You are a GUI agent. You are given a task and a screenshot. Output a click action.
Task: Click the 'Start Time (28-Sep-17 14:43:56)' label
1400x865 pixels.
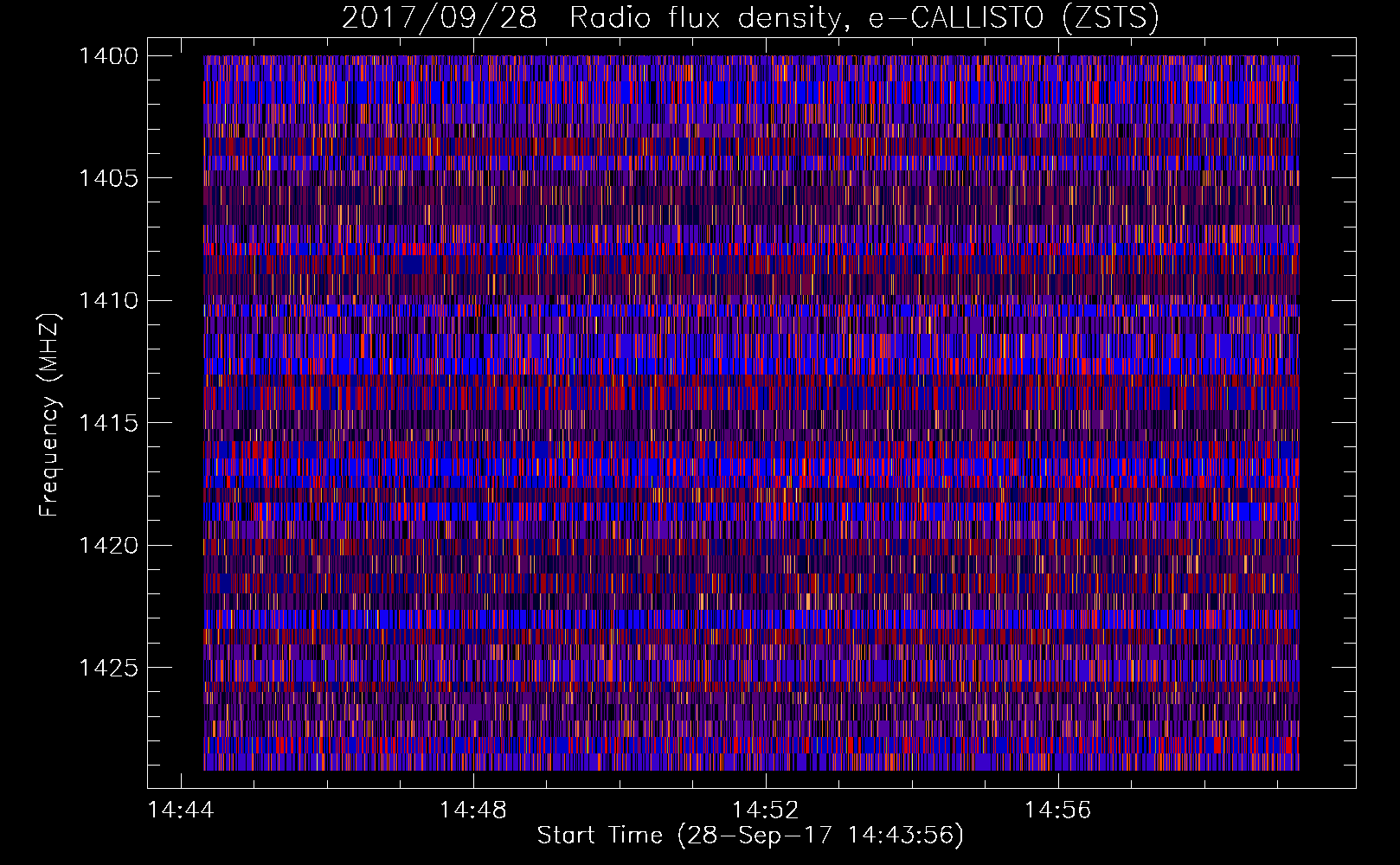pyautogui.click(x=750, y=836)
